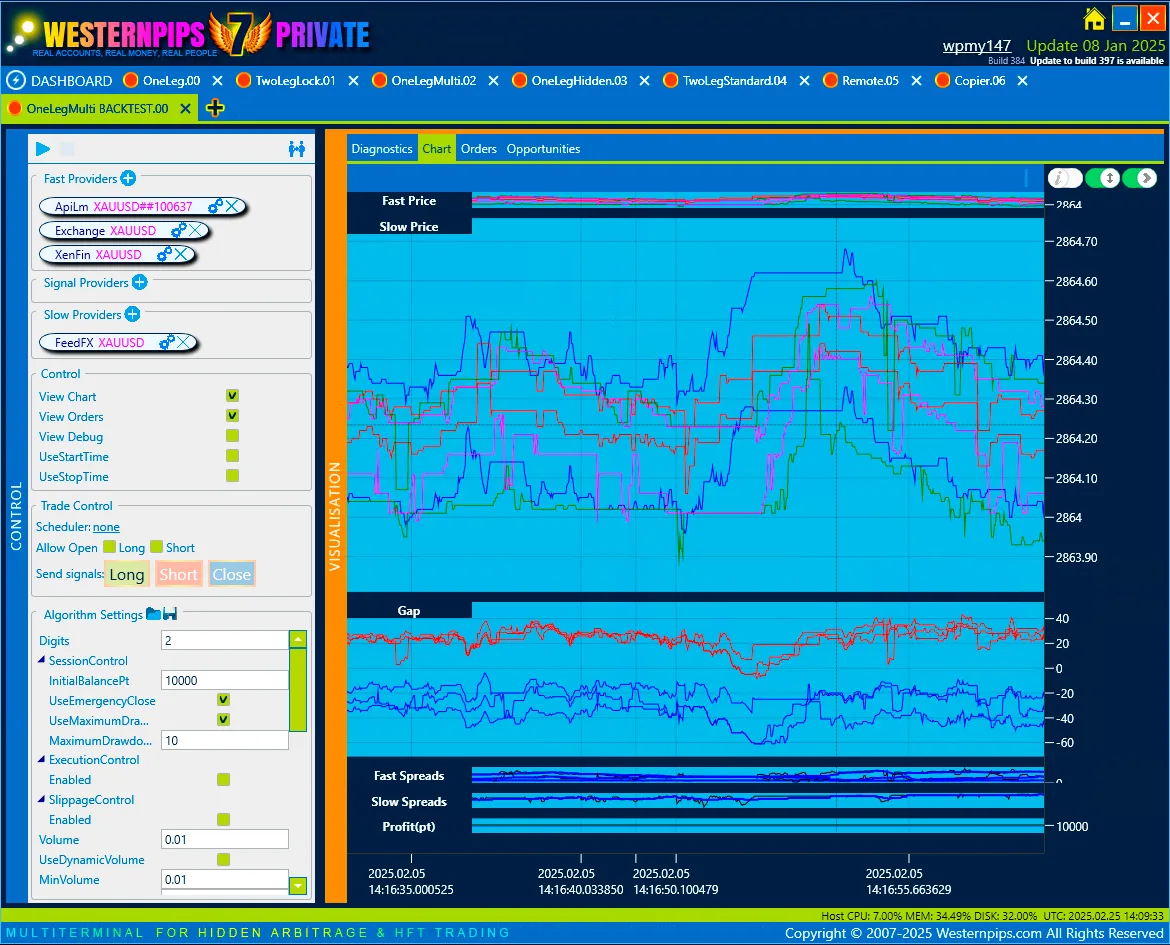Close the Copier.06 tab
Image resolution: width=1170 pixels, height=945 pixels.
tap(1022, 81)
